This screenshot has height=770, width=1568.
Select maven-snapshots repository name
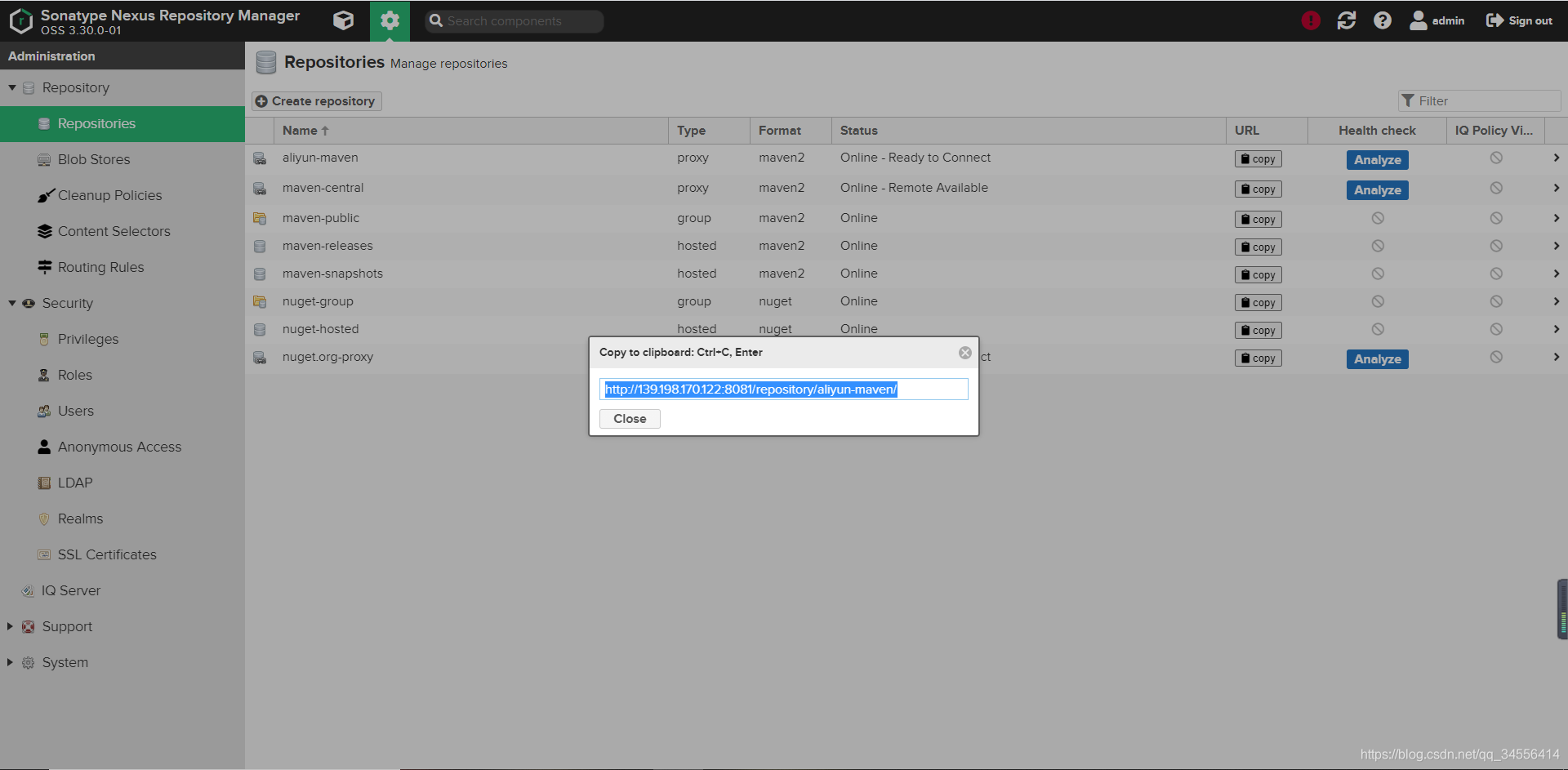(332, 274)
